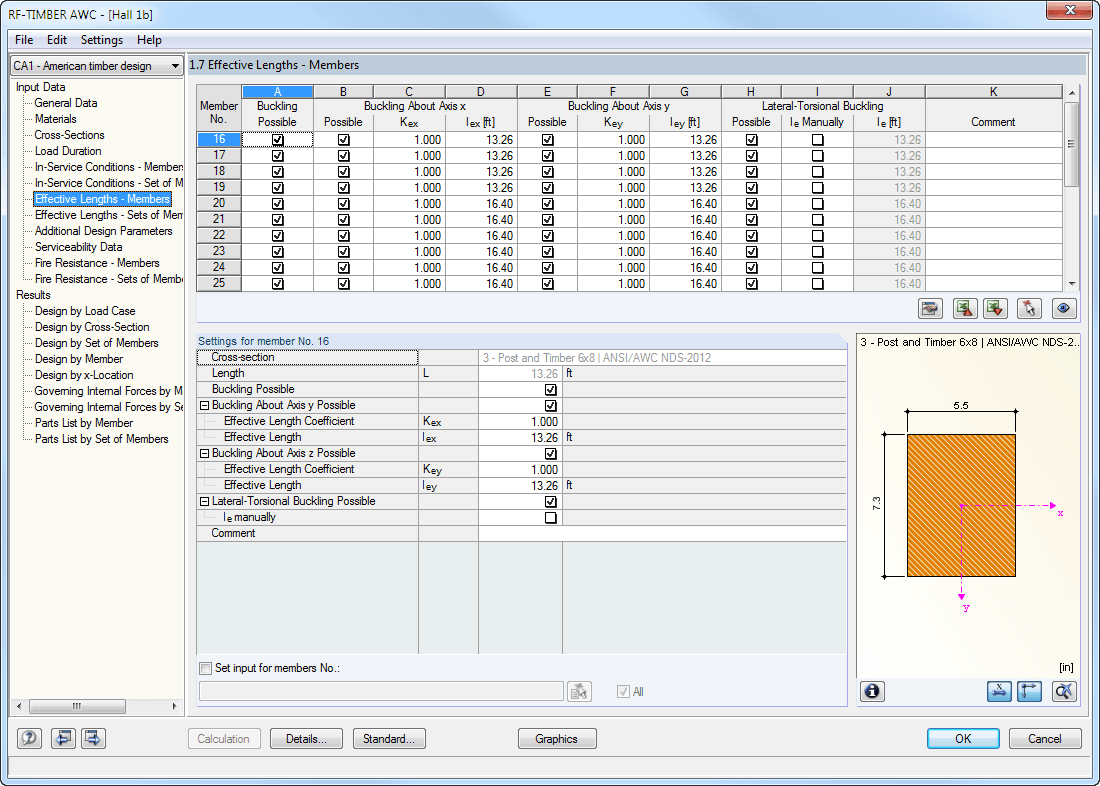Screen dimensions: 1100x786
Task: Click the pick members icon next to input field
Action: tap(579, 691)
